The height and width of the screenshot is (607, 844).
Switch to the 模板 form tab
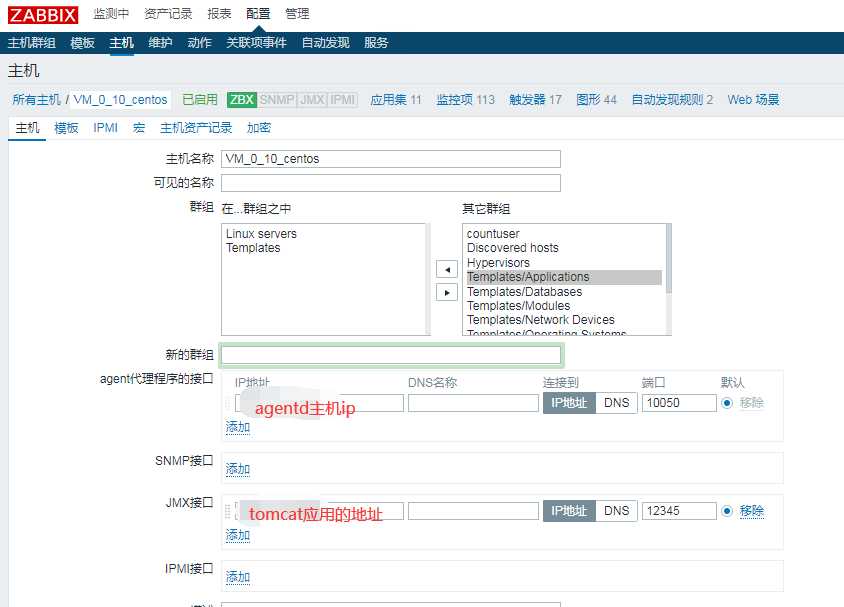(66, 128)
